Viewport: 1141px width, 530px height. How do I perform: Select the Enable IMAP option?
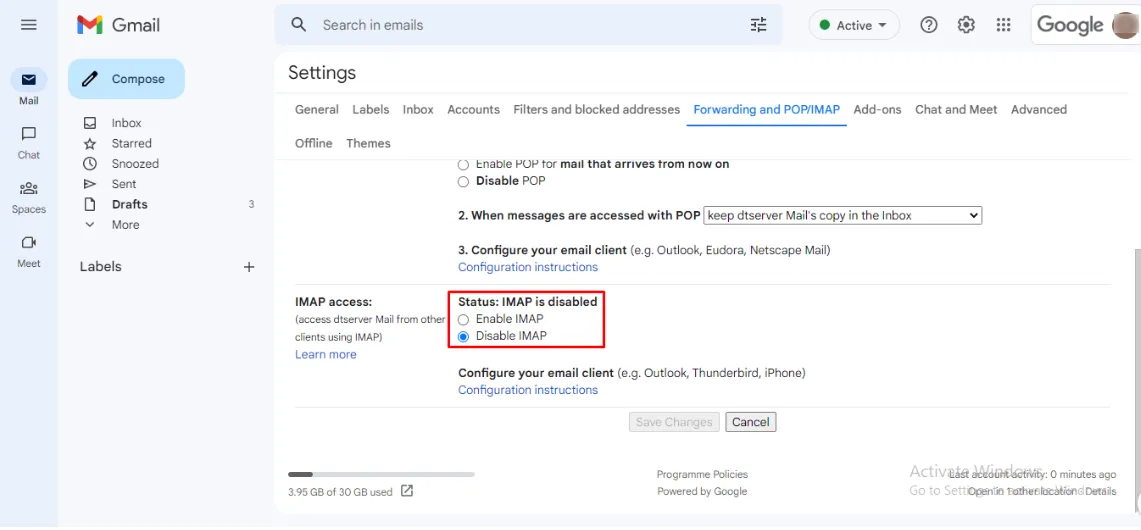pyautogui.click(x=463, y=320)
